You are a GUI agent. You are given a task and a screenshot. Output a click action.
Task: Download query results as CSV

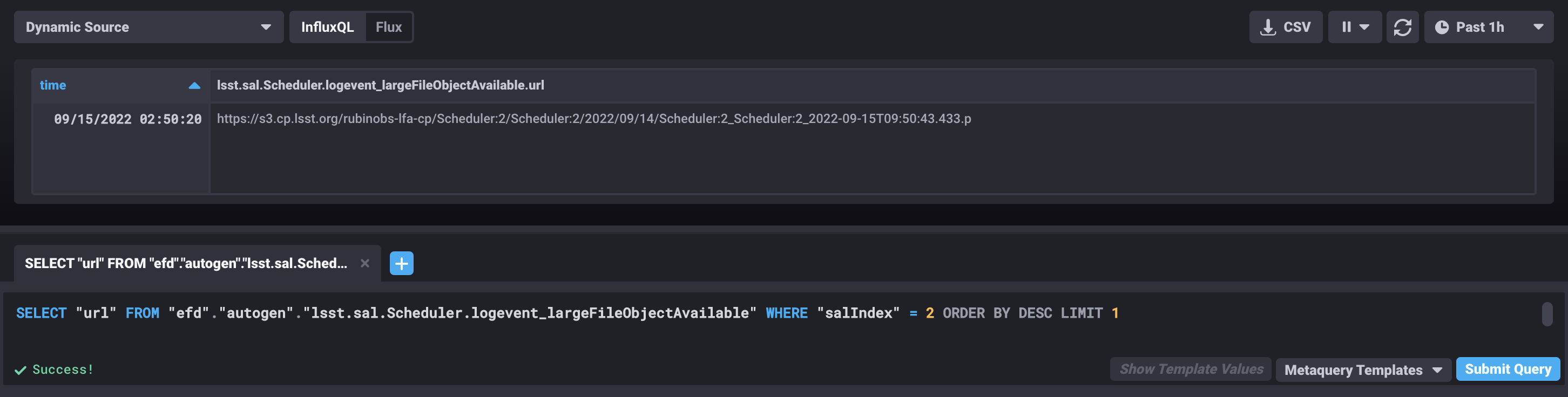(x=1286, y=27)
